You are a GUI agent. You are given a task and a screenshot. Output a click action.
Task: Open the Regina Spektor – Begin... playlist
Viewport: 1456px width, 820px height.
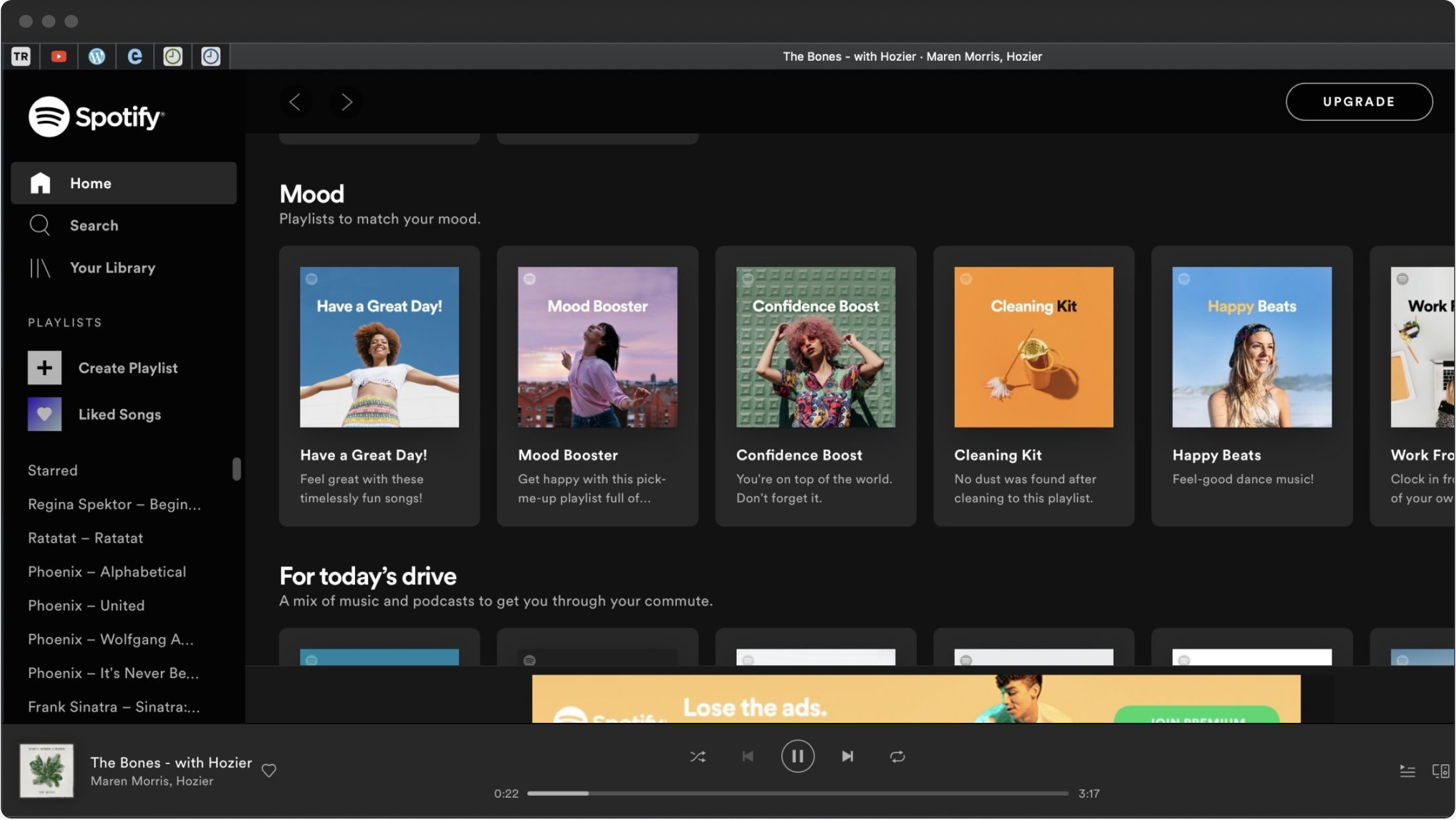(x=114, y=504)
